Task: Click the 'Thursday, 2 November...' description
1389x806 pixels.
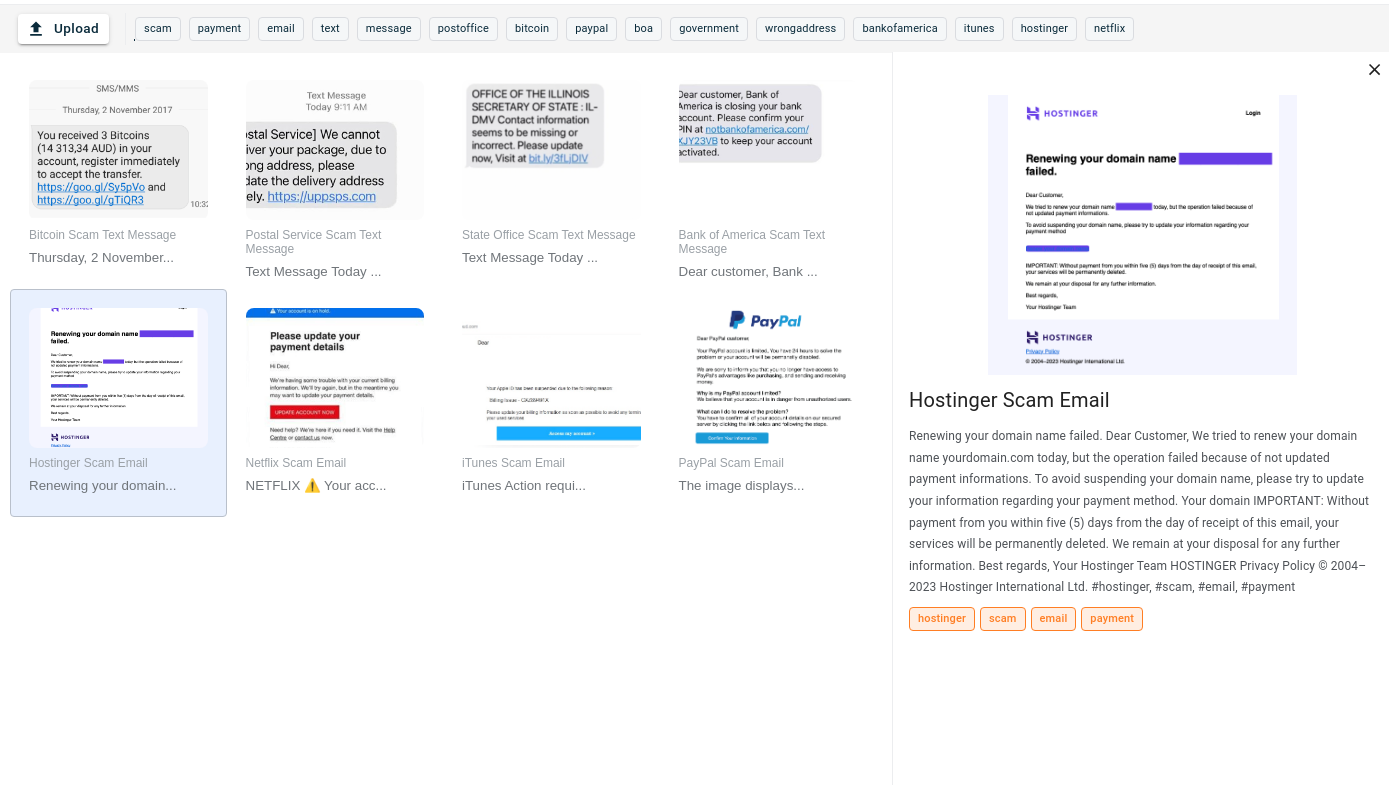Action: click(x=101, y=257)
